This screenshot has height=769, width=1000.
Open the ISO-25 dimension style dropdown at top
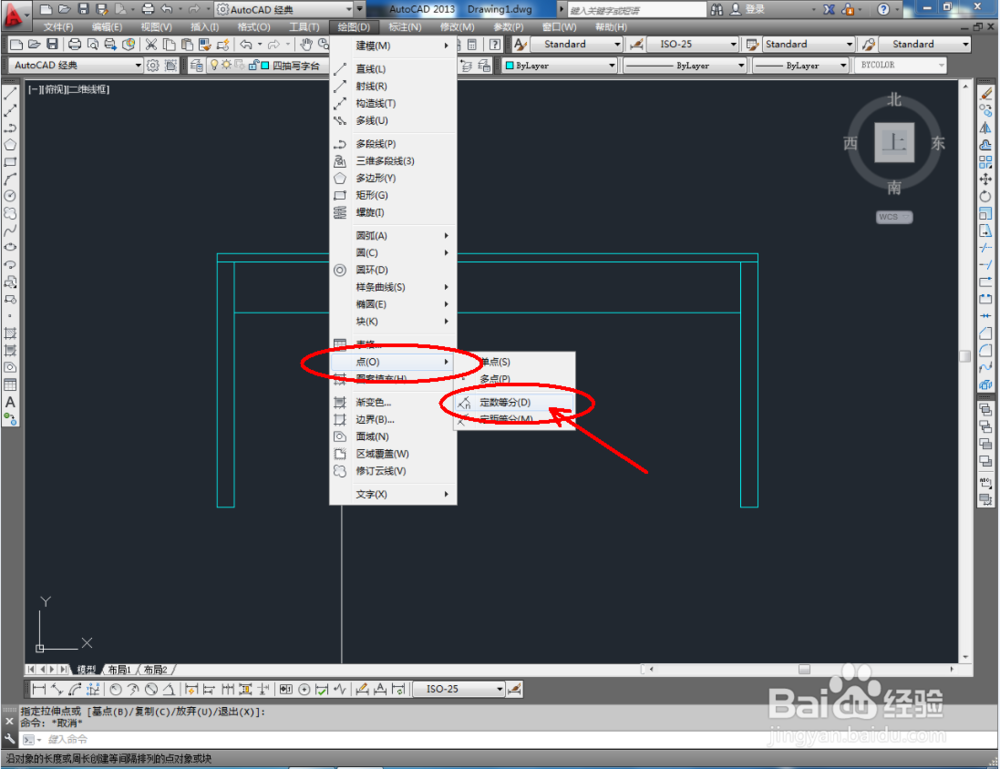[x=693, y=44]
